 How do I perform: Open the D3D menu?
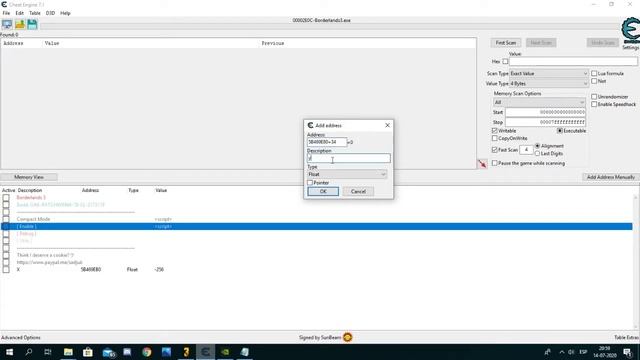coord(50,13)
